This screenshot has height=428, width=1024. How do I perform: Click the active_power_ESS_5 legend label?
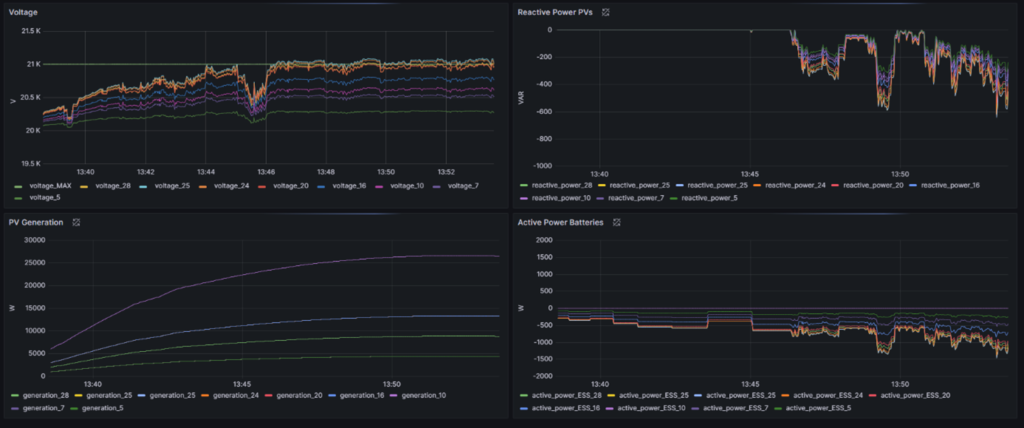click(x=822, y=407)
